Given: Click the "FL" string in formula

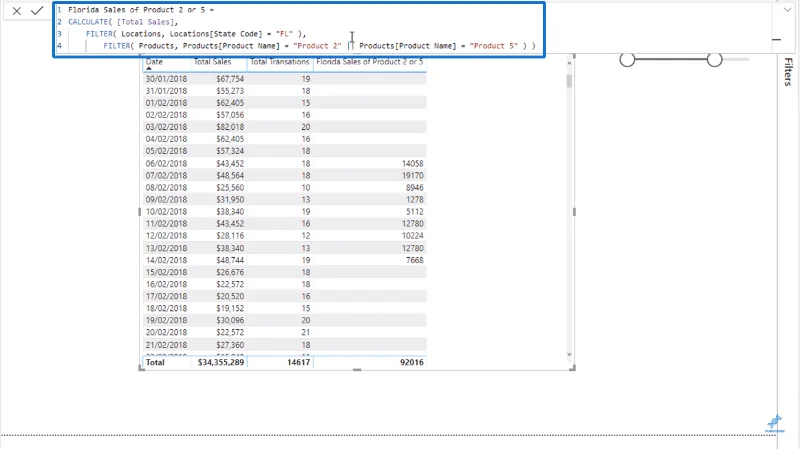Looking at the screenshot, I should [x=284, y=34].
